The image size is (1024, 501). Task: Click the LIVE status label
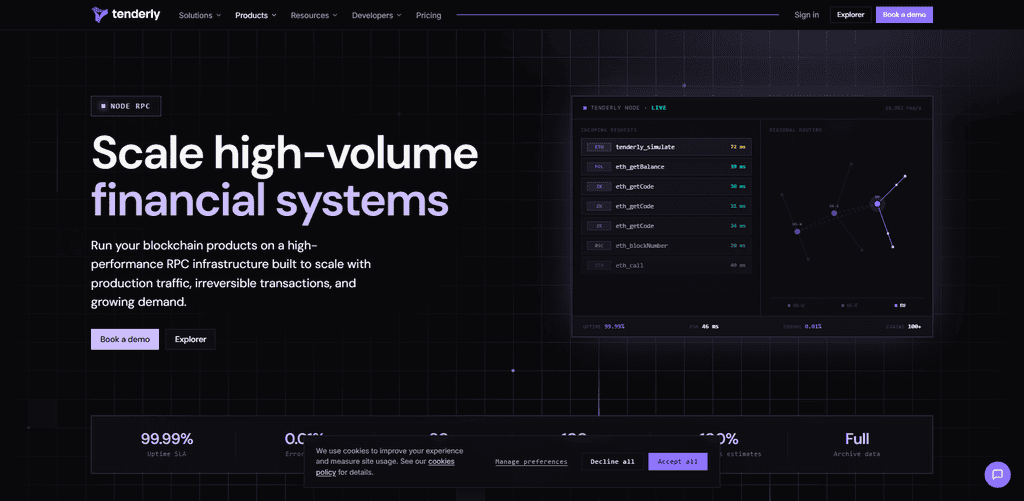tap(658, 108)
